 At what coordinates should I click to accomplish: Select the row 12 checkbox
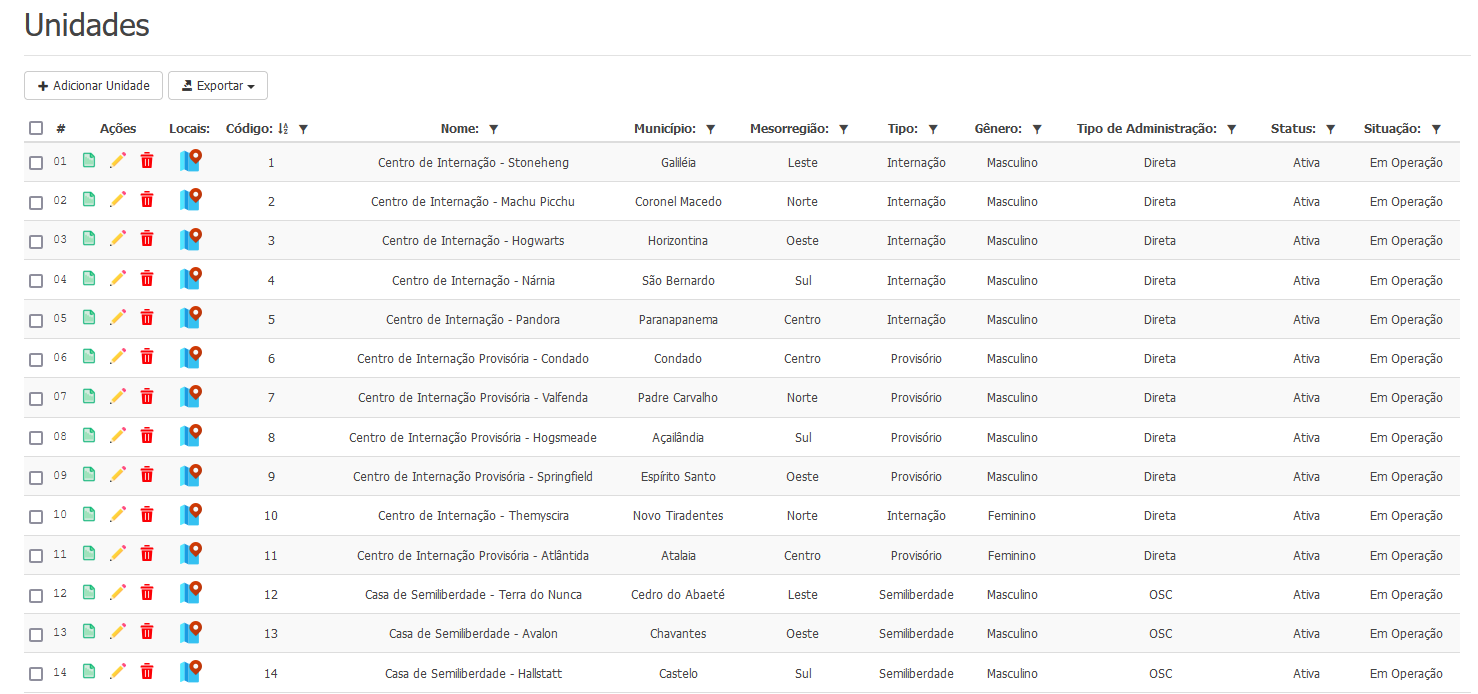point(36,595)
